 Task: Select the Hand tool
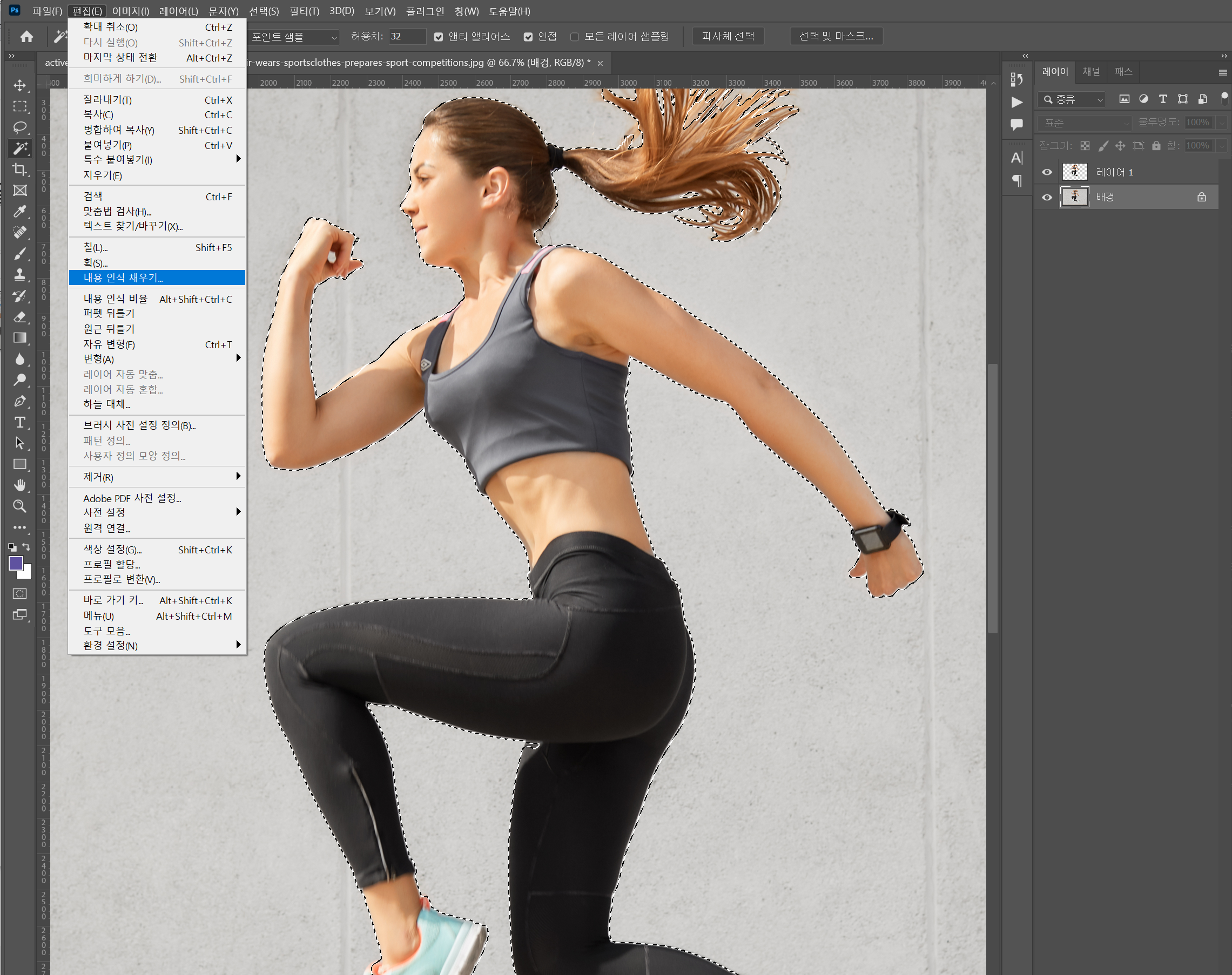tap(20, 485)
